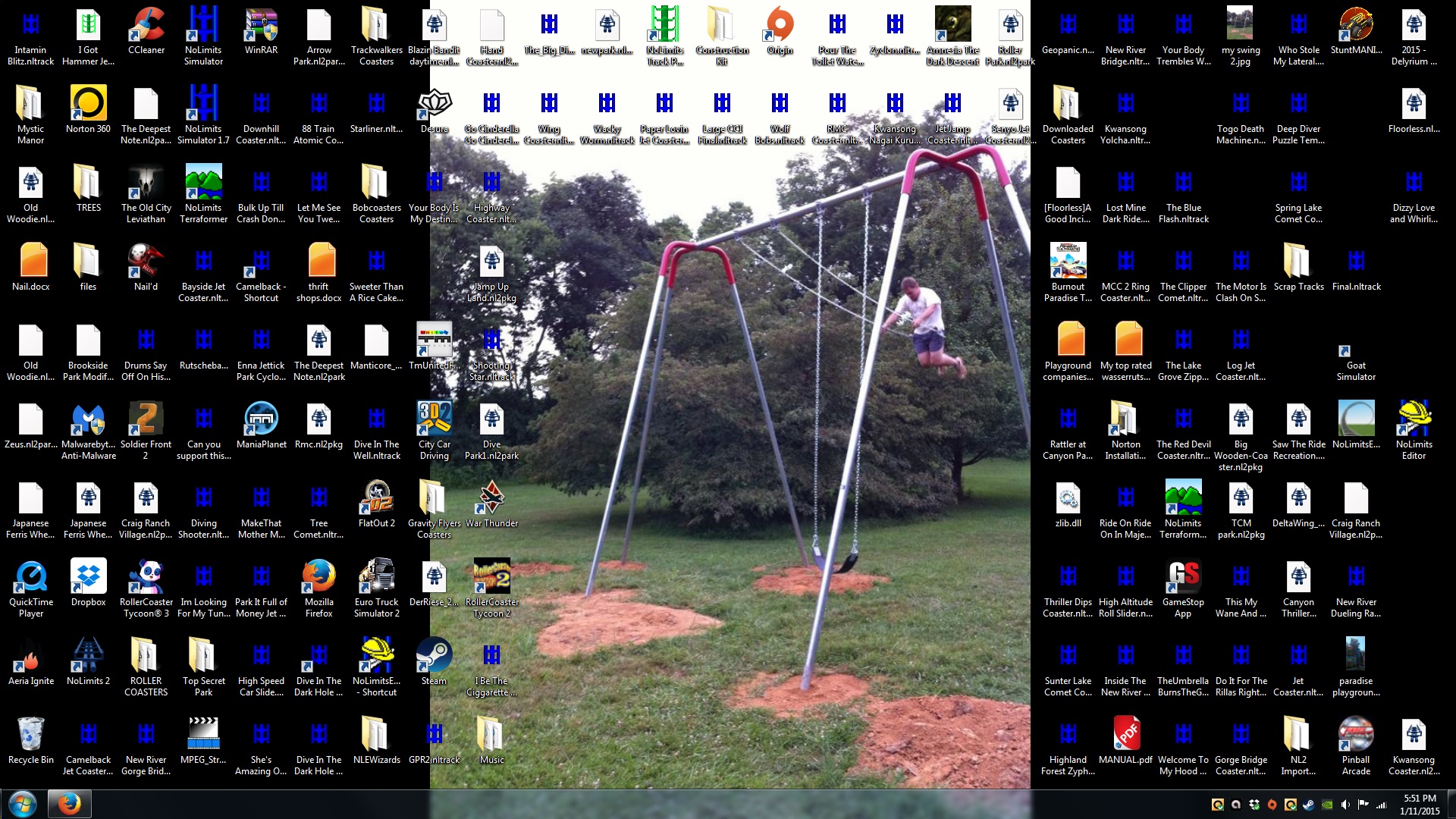Open the CCleaner desktop icon
This screenshot has width=1456, height=819.
(x=146, y=26)
